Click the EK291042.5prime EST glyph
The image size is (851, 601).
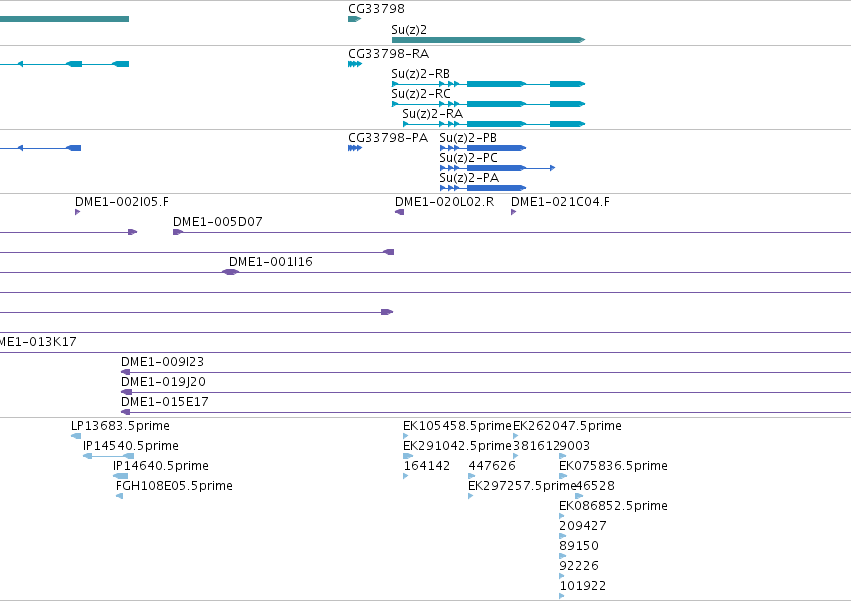click(x=408, y=456)
